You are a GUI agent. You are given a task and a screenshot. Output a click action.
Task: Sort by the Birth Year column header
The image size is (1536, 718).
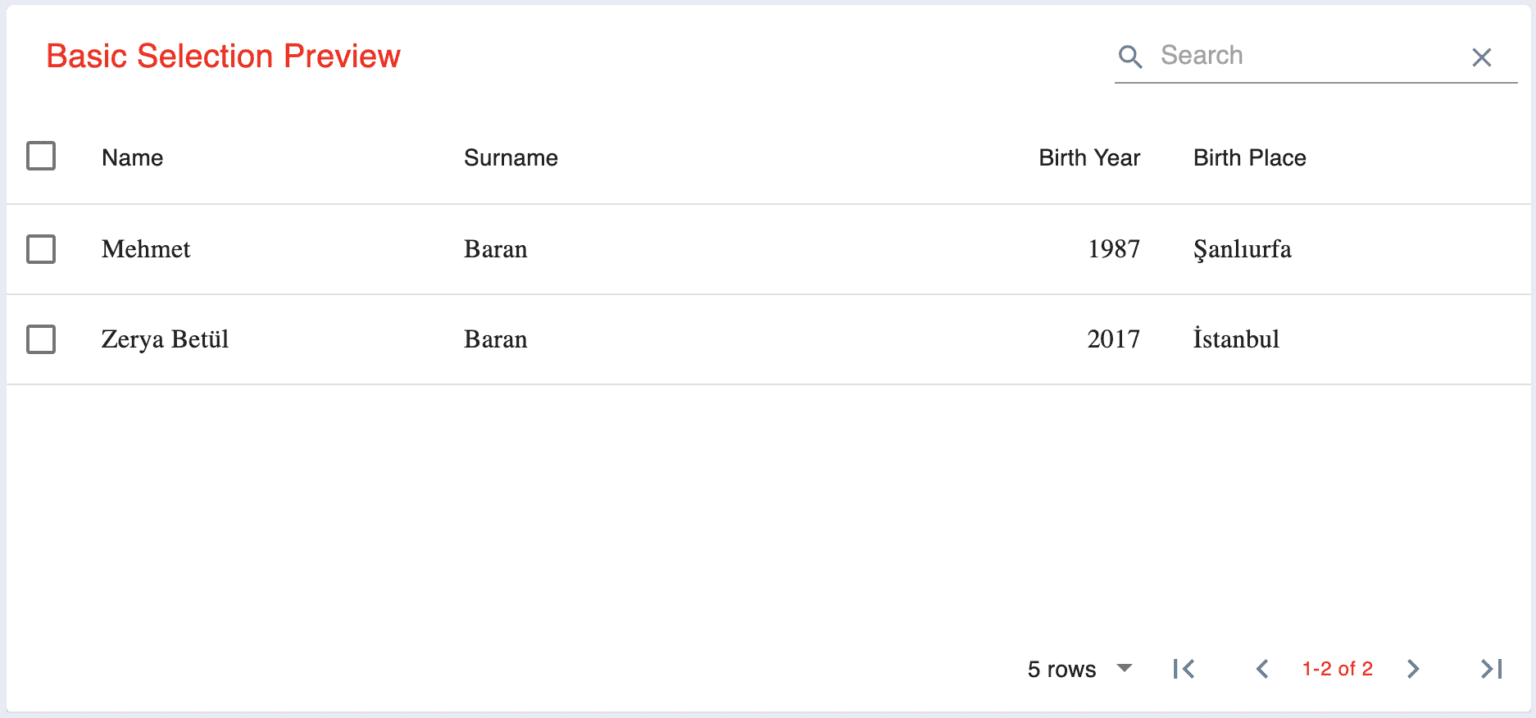(x=1089, y=157)
